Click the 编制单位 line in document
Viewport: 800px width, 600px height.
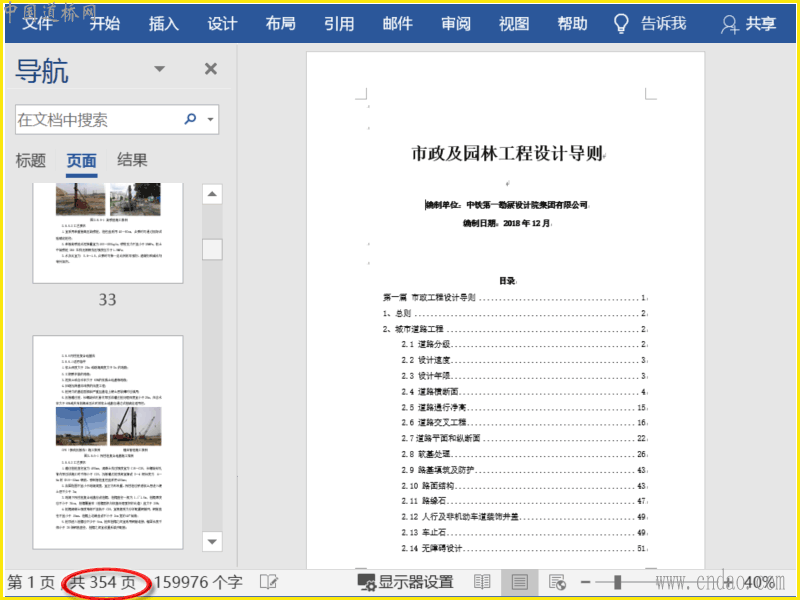point(507,205)
